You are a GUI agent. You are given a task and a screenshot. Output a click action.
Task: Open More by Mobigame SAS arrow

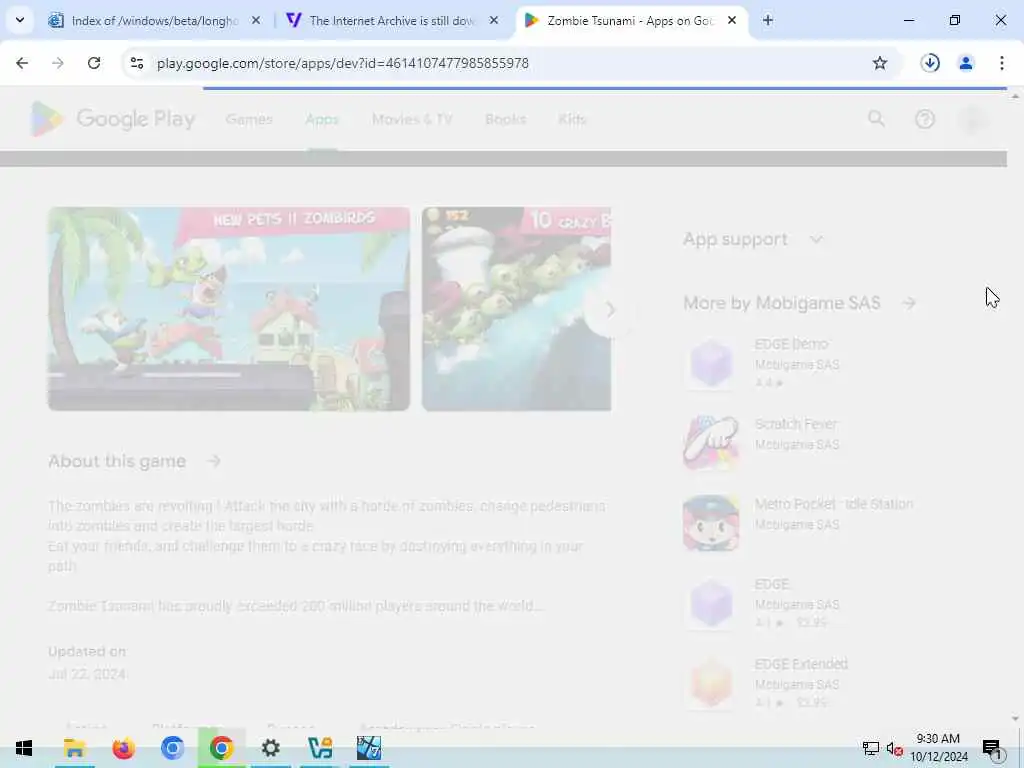tap(908, 303)
